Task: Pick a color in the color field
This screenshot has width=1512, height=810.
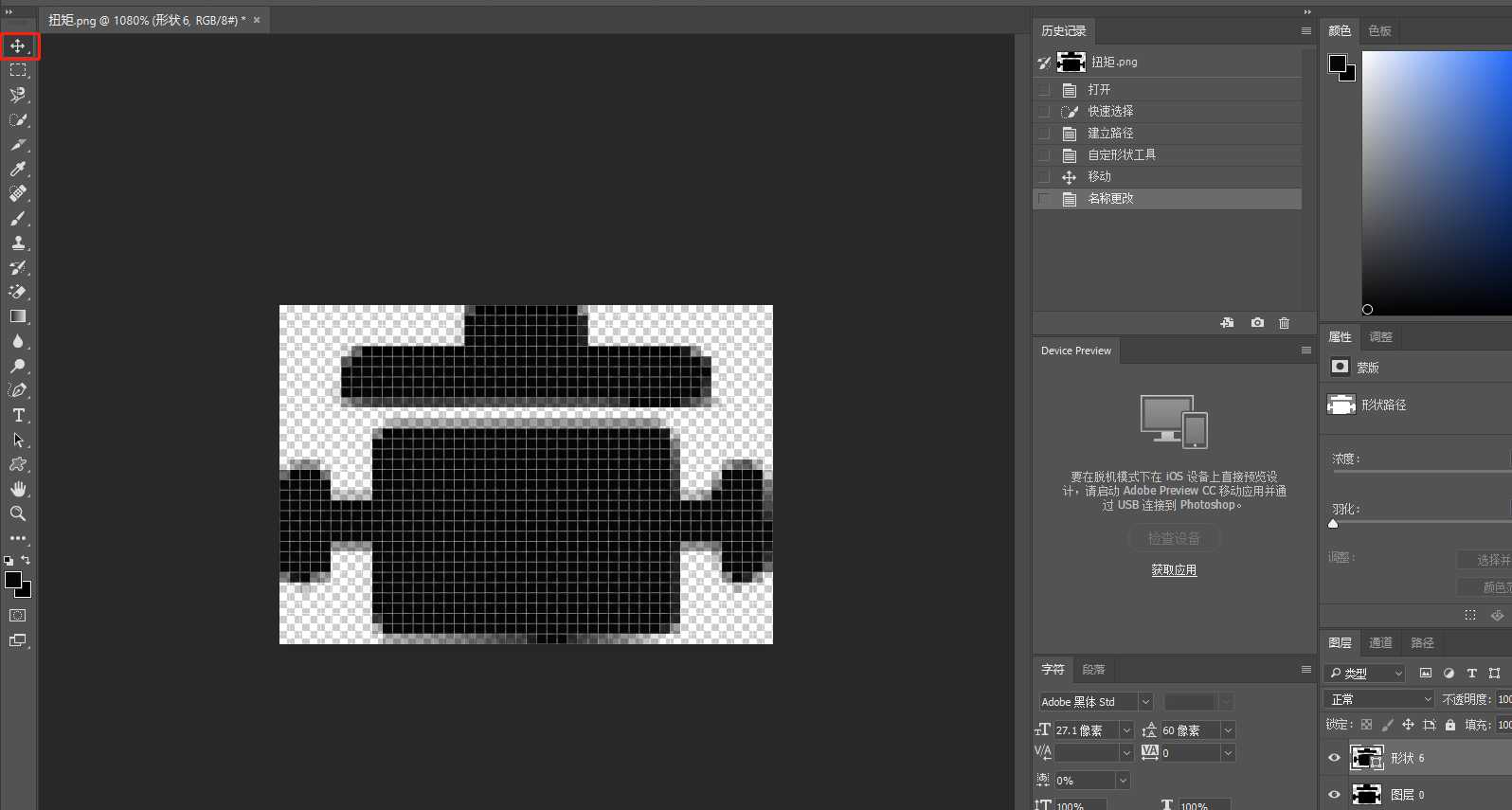Action: tap(1437, 183)
